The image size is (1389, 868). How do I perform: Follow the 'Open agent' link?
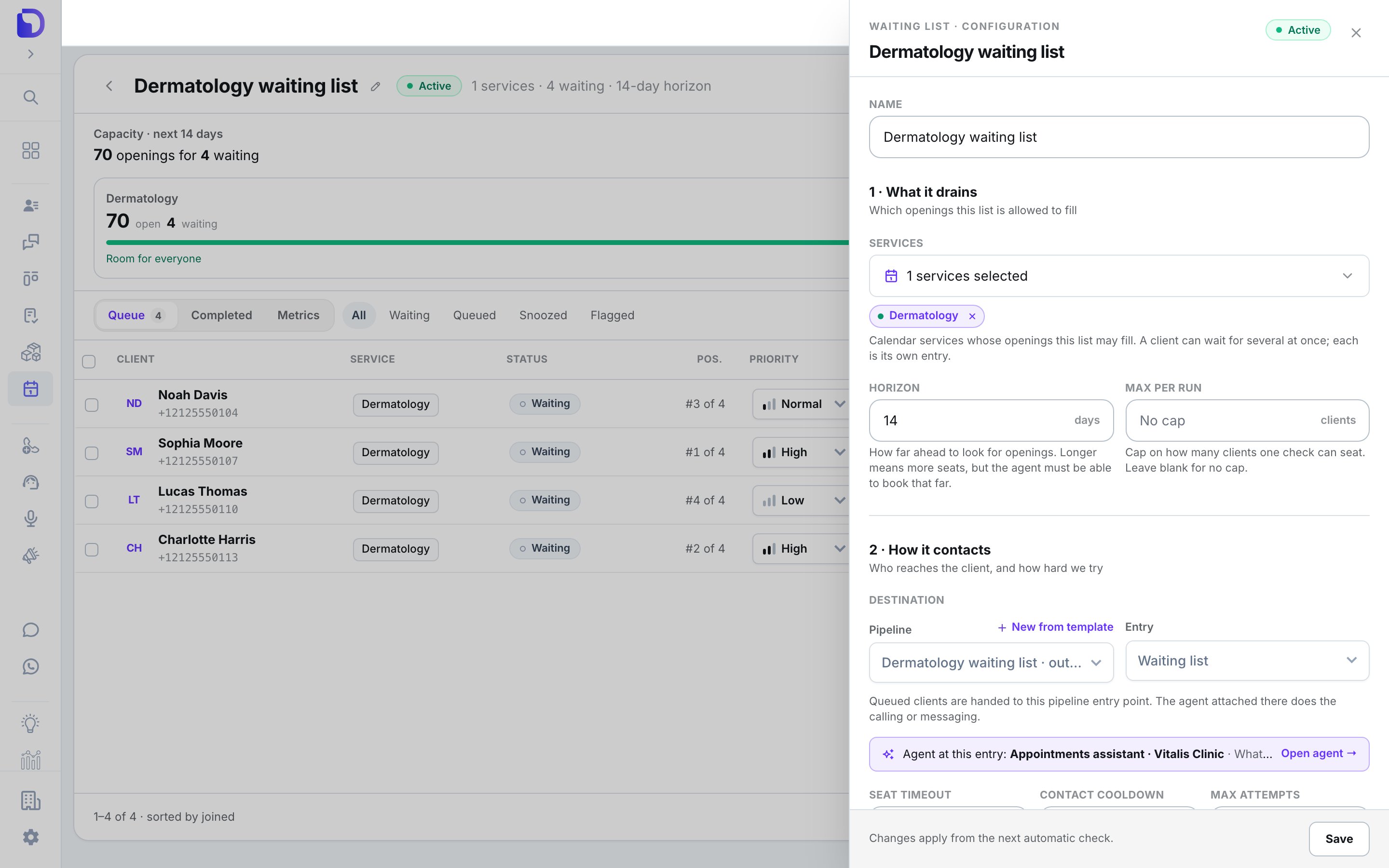click(1319, 753)
